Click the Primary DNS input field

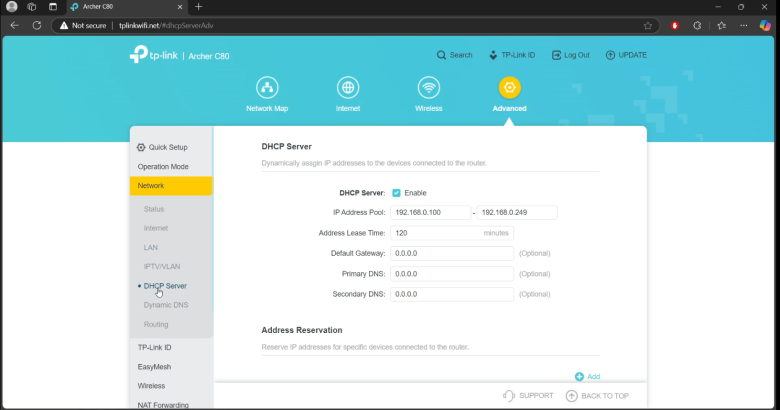click(452, 274)
